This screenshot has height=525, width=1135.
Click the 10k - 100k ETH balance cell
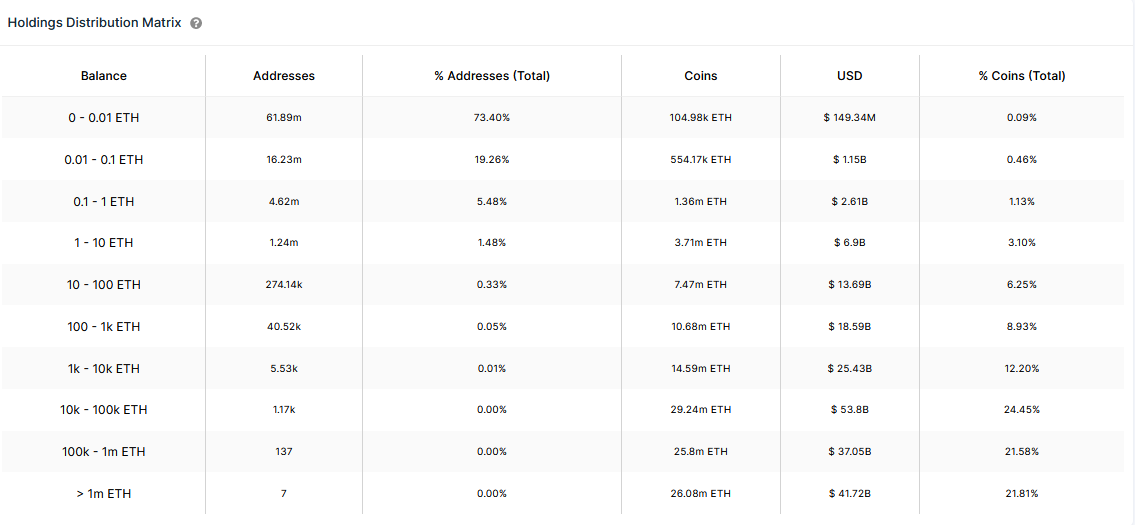click(104, 410)
